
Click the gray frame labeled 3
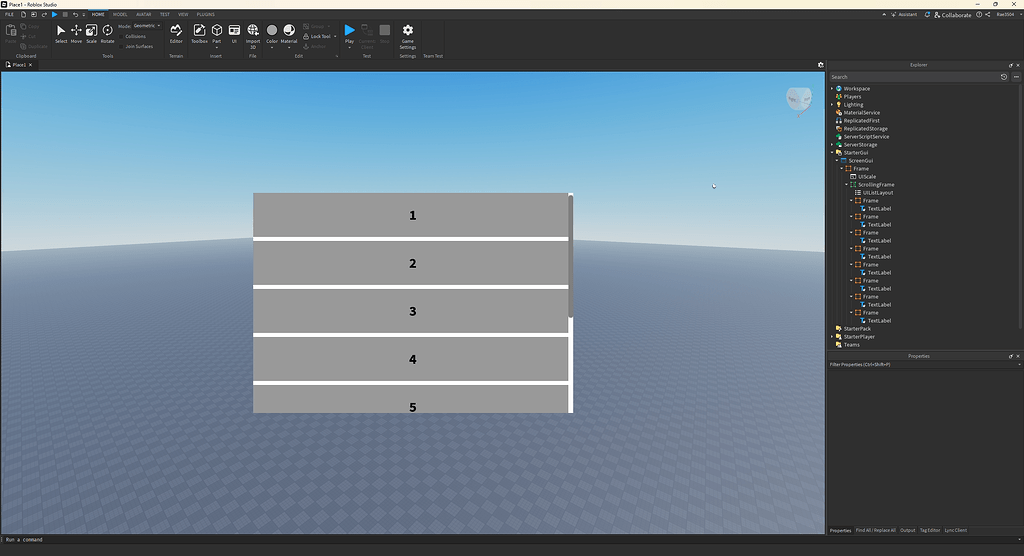coord(411,311)
